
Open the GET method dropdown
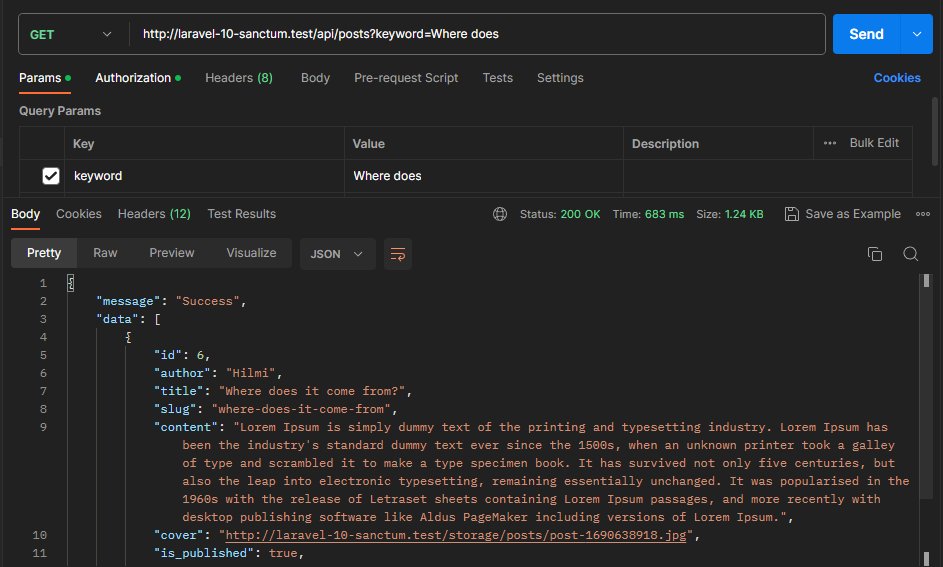[71, 34]
